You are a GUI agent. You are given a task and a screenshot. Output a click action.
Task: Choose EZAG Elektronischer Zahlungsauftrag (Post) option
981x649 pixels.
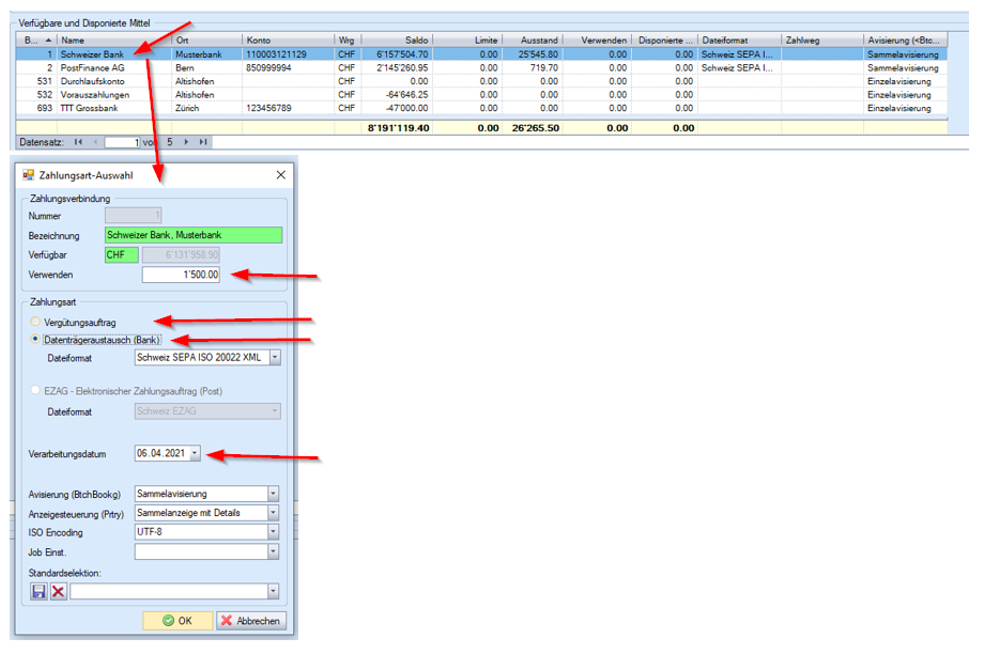coord(37,392)
